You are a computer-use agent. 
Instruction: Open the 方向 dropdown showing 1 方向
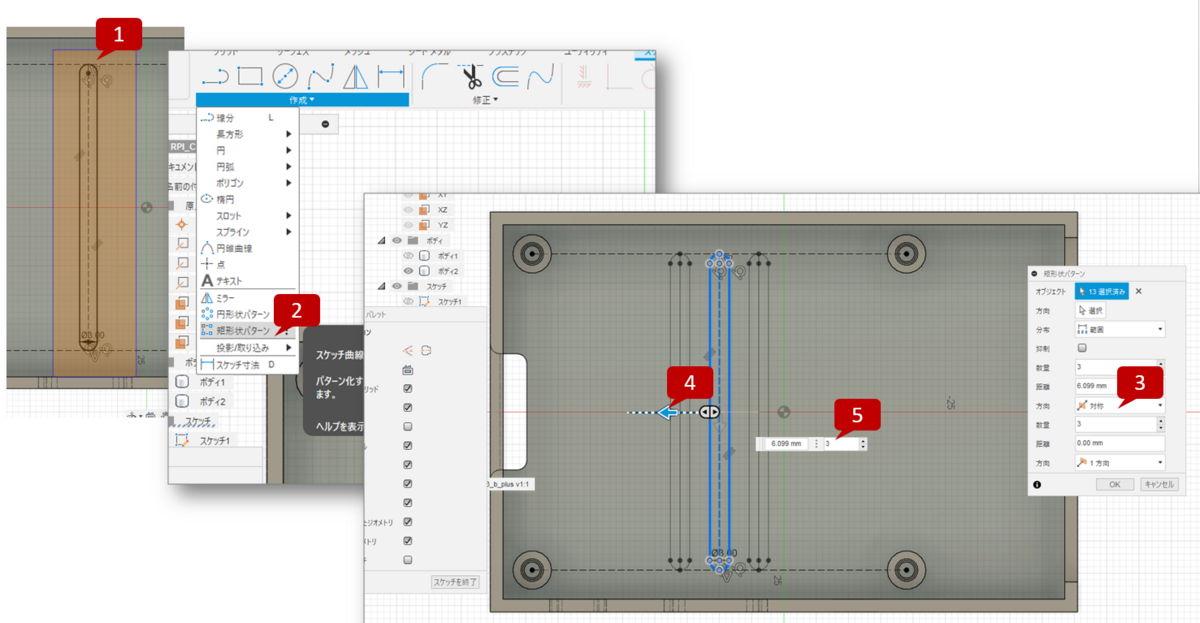(x=1120, y=463)
